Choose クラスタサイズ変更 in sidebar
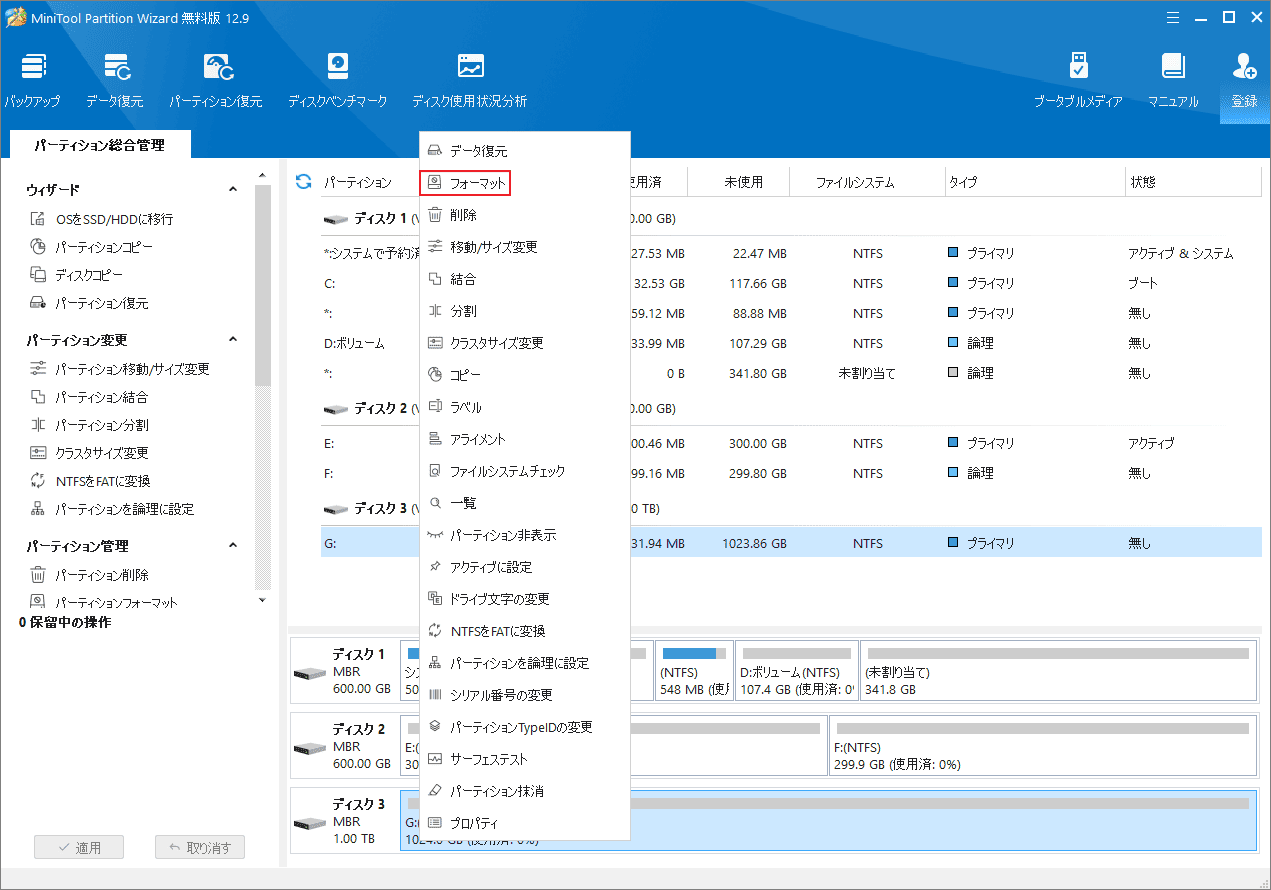The height and width of the screenshot is (890, 1271). pos(89,453)
